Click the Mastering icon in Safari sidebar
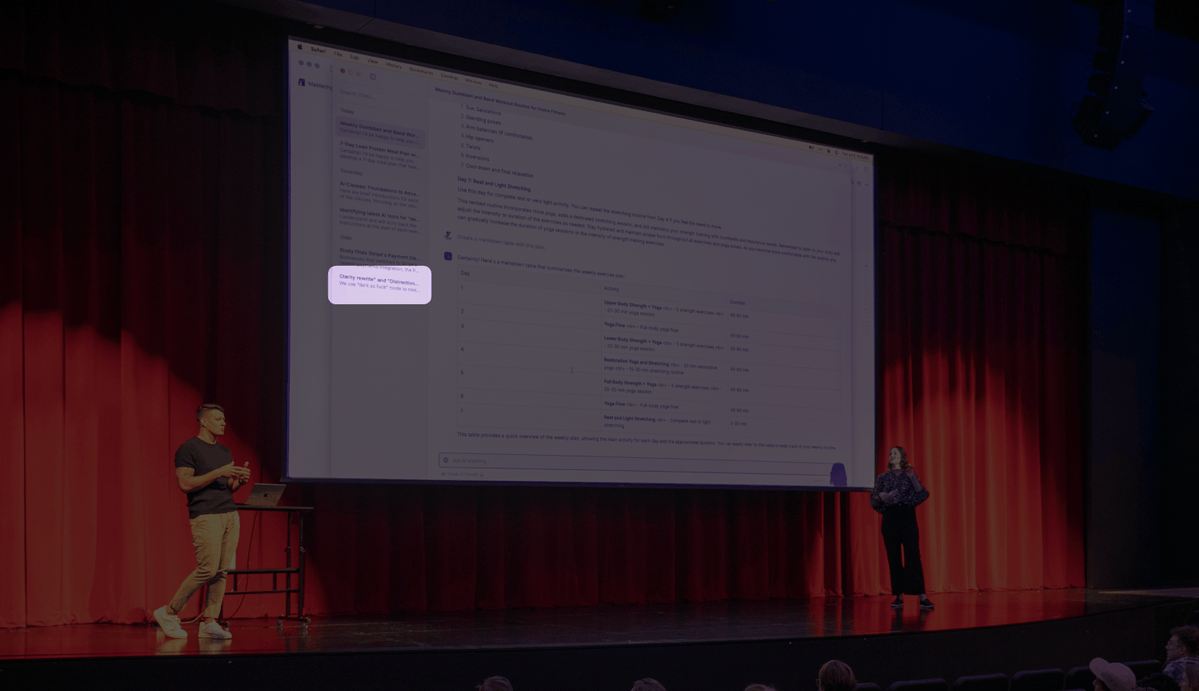The image size is (1199, 691). 301,83
